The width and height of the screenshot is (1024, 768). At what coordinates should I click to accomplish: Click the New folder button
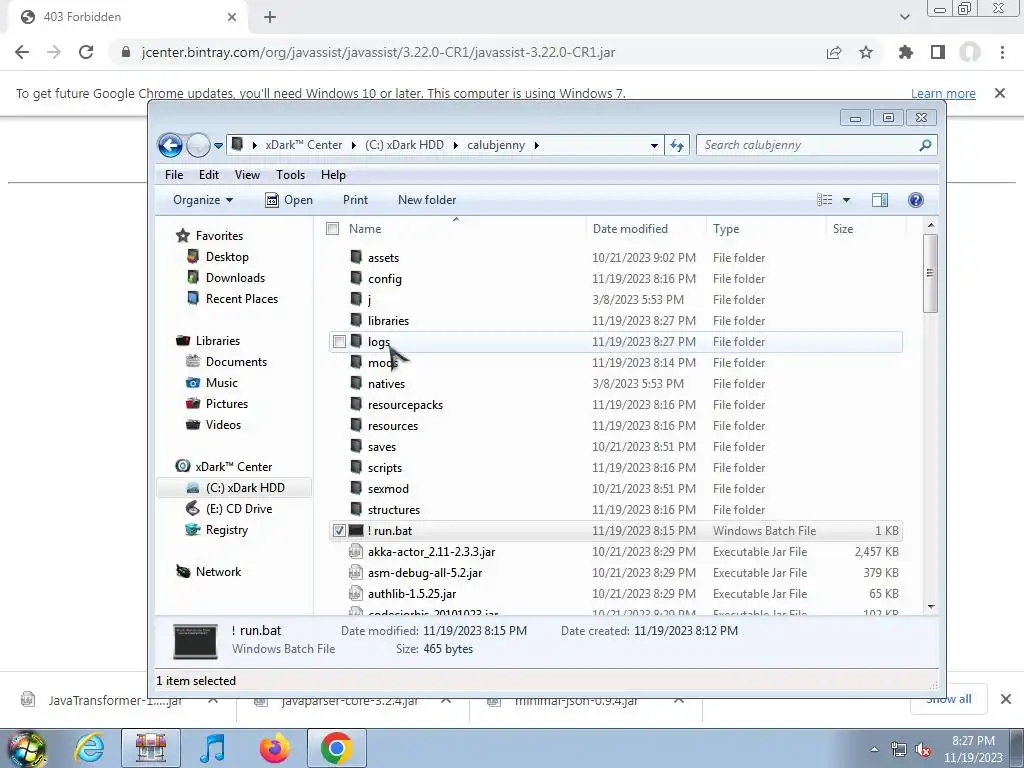[427, 200]
